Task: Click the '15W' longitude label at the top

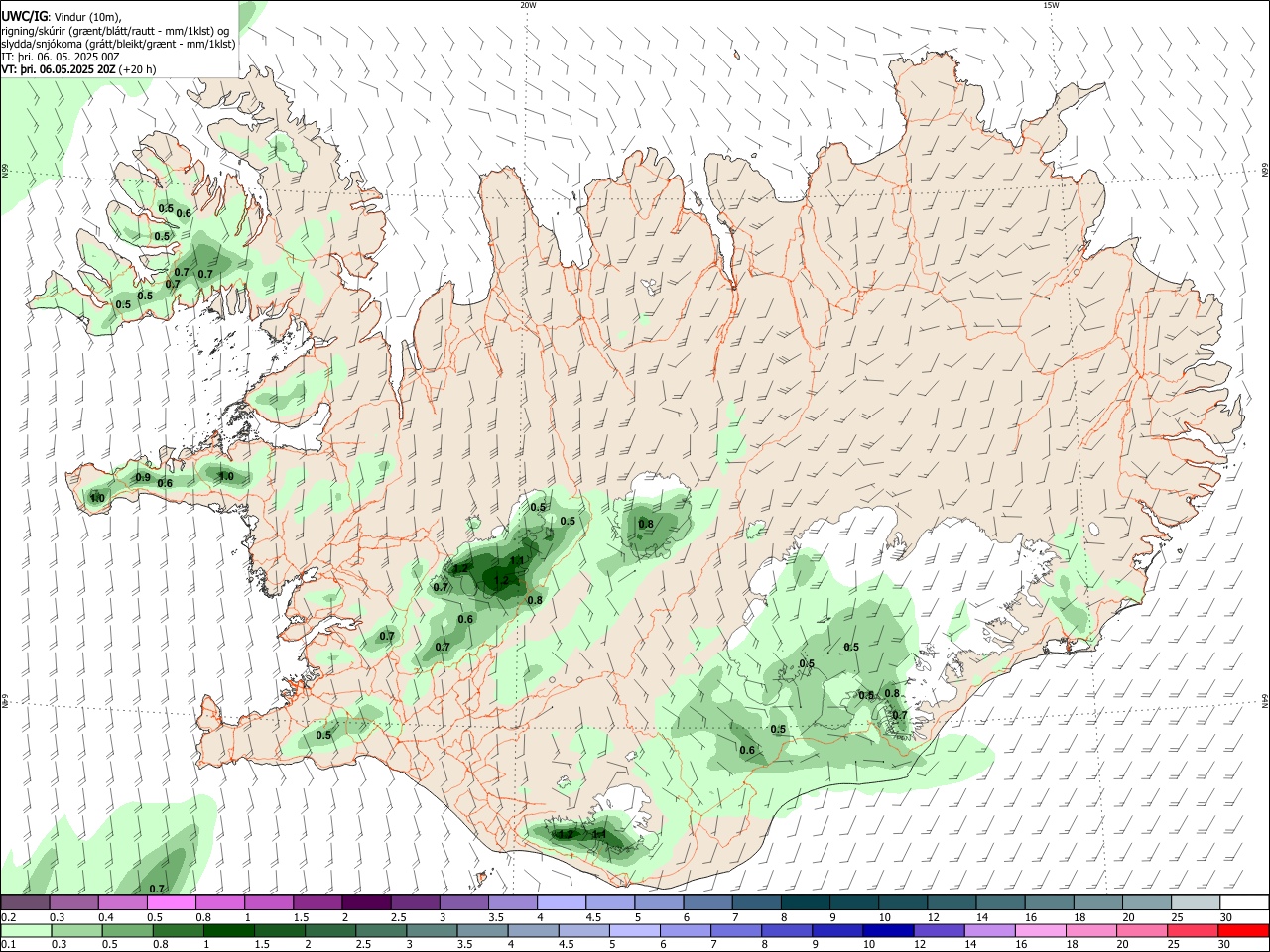Action: tap(1050, 5)
